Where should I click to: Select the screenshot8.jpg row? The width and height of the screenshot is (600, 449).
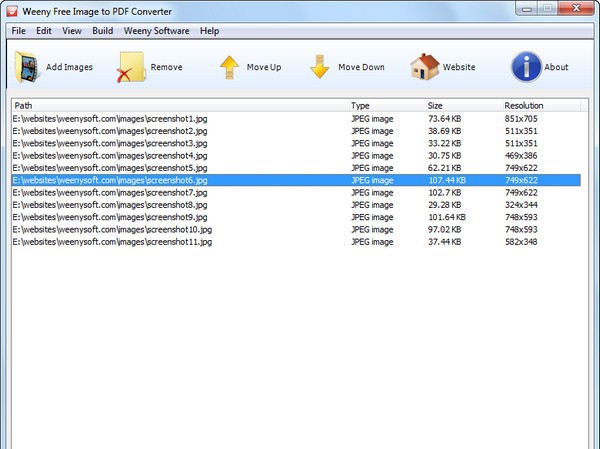[x=296, y=204]
